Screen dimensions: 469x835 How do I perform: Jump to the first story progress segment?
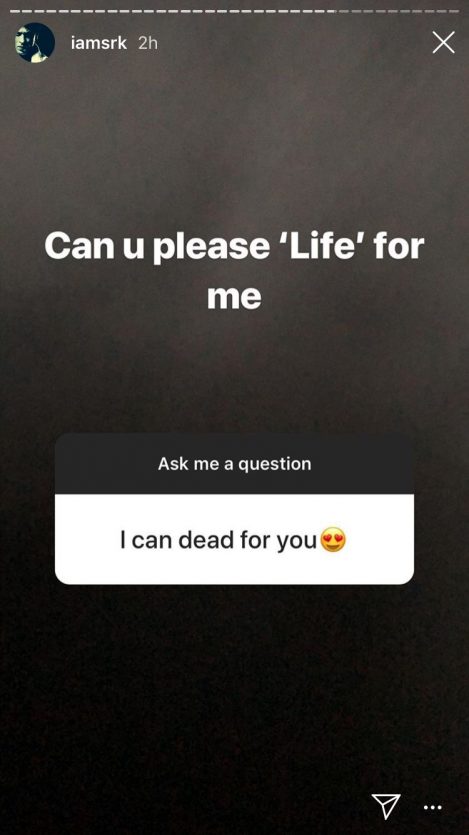click(x=15, y=11)
